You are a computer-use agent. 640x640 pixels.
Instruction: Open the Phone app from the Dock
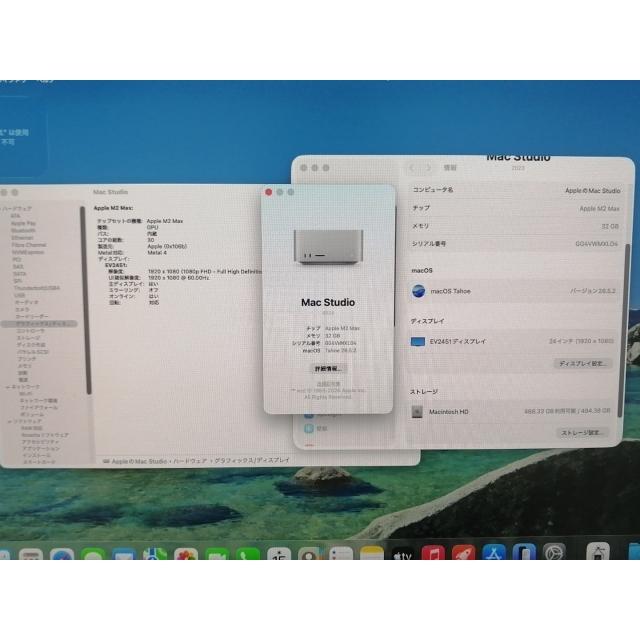[x=248, y=553]
